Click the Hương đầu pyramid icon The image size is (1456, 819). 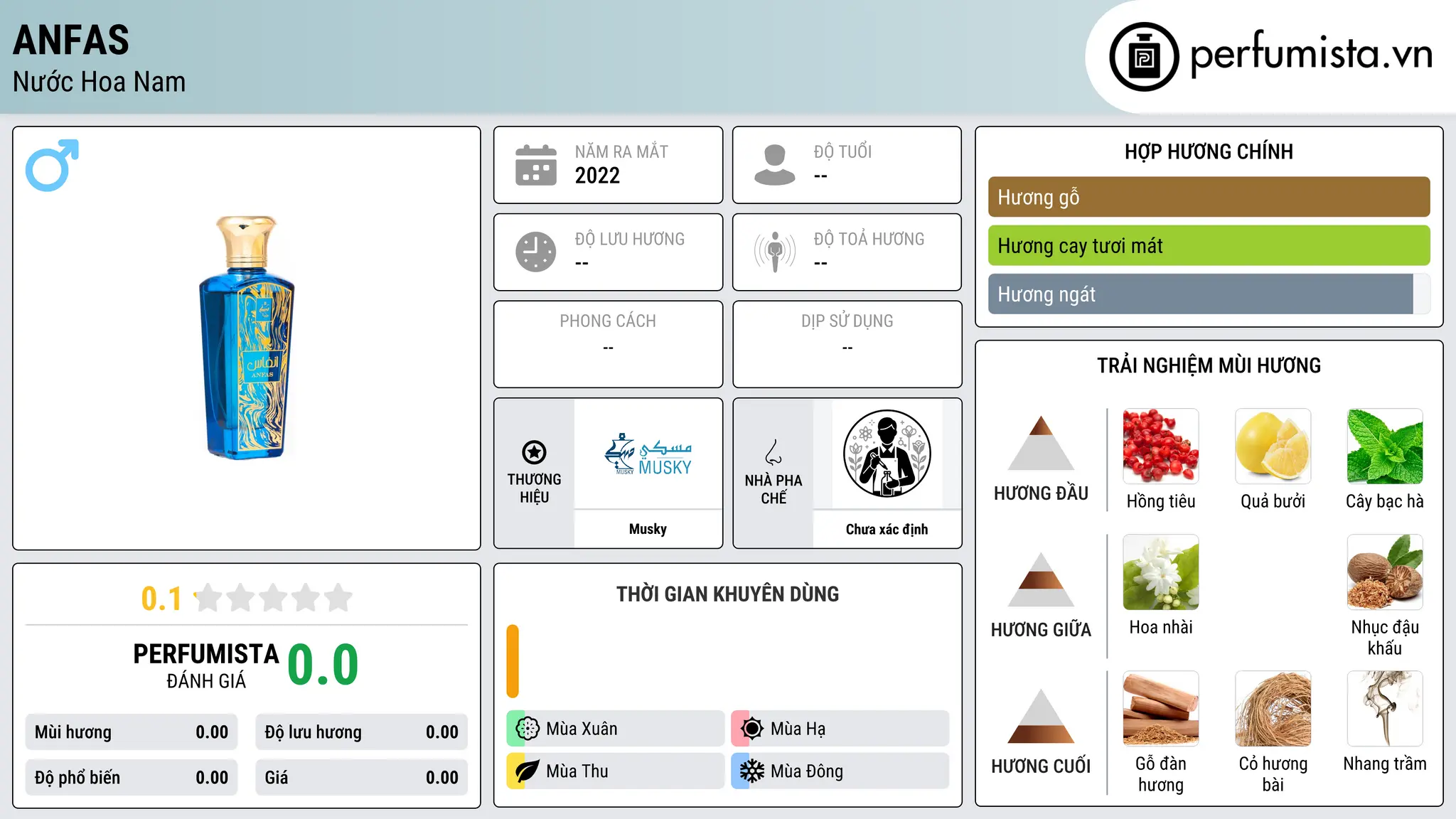(1041, 443)
